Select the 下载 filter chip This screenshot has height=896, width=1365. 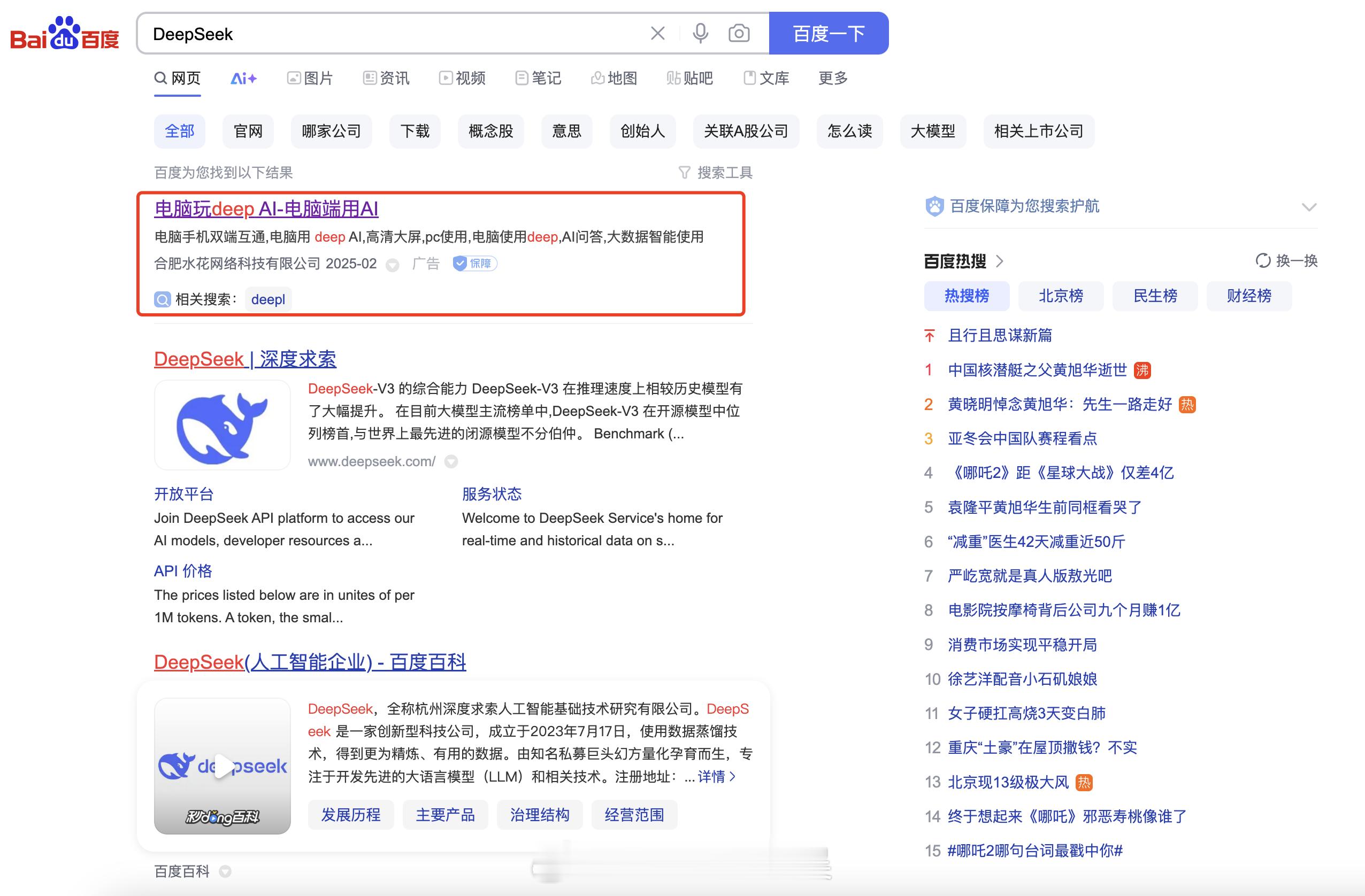(x=415, y=132)
